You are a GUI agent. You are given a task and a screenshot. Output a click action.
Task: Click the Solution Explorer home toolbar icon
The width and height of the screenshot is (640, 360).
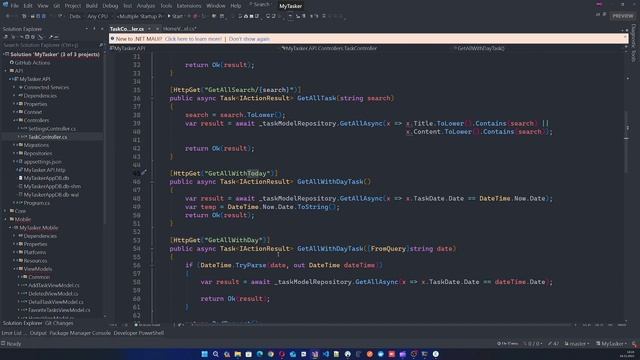tap(6, 37)
